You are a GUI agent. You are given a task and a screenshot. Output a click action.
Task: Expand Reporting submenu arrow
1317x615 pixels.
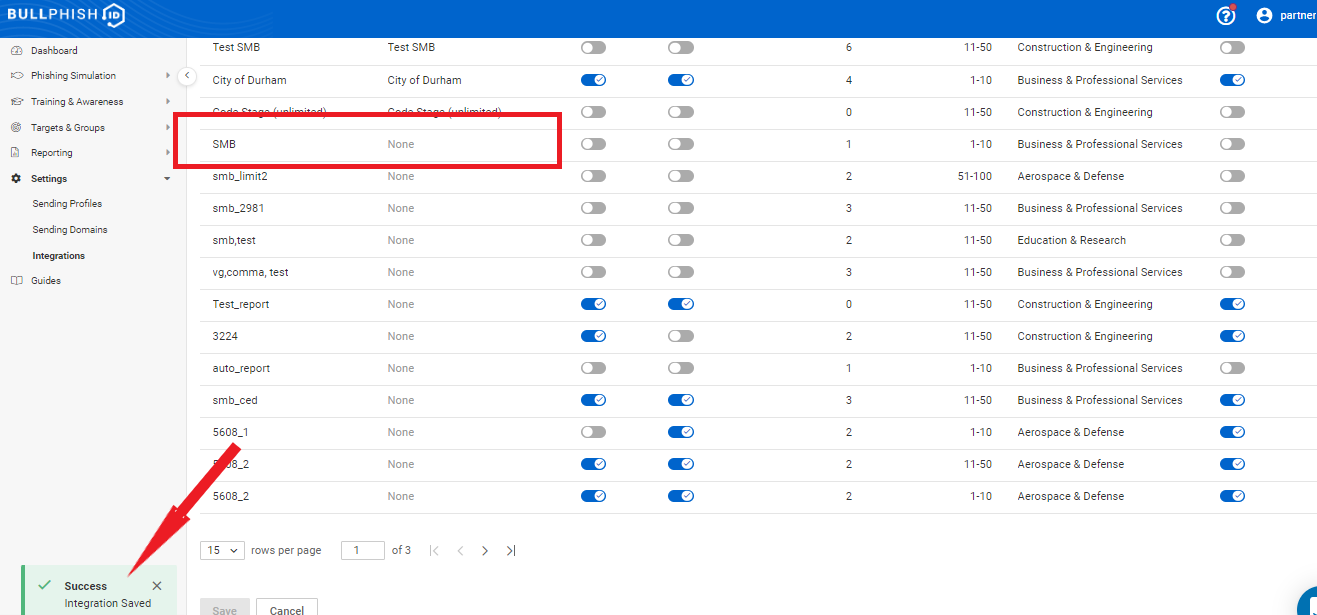pyautogui.click(x=167, y=153)
